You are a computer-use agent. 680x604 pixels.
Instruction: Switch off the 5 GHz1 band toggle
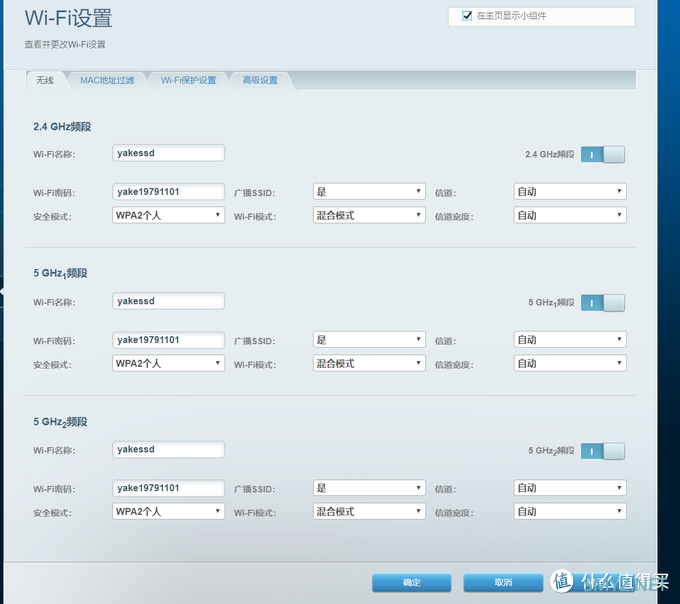click(x=603, y=303)
